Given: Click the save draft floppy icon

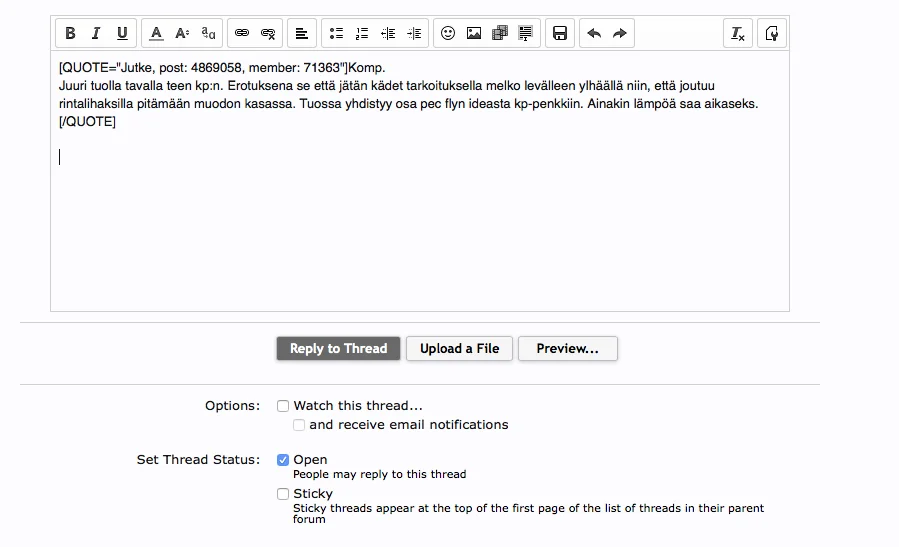Looking at the screenshot, I should click(560, 33).
